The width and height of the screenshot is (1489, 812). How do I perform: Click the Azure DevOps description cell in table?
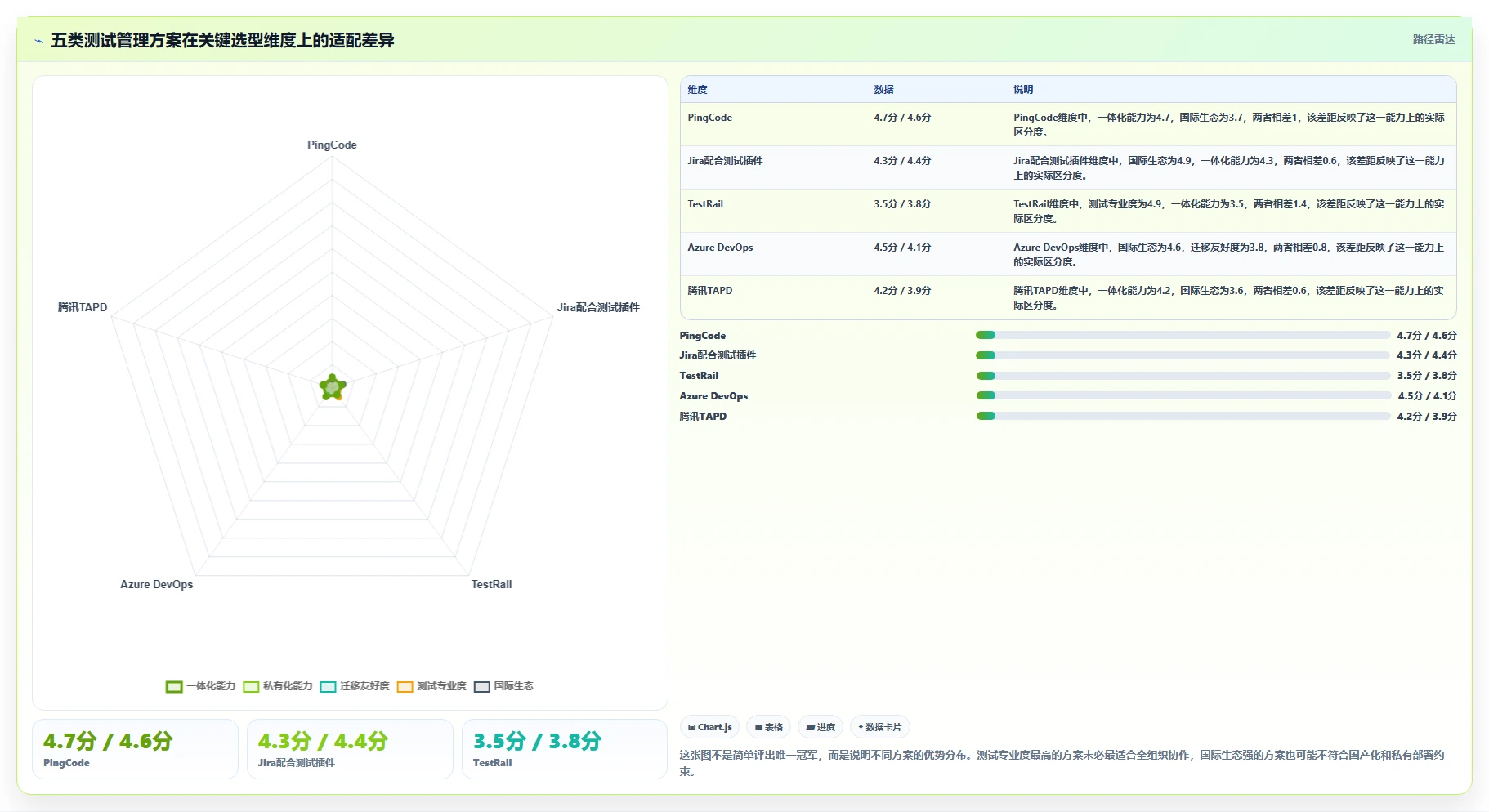[1229, 255]
